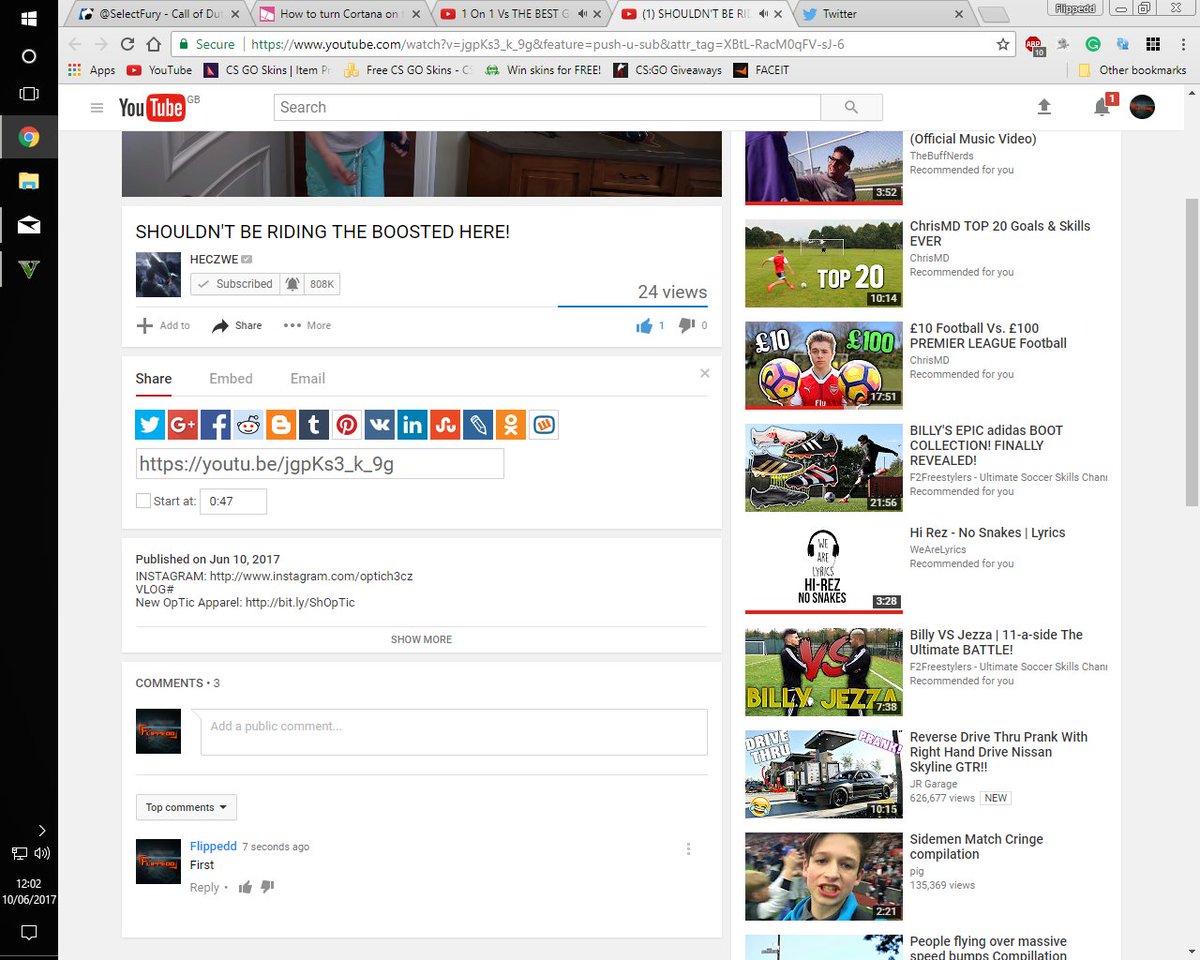This screenshot has height=960, width=1200.
Task: Share the video on VK
Action: tap(380, 425)
